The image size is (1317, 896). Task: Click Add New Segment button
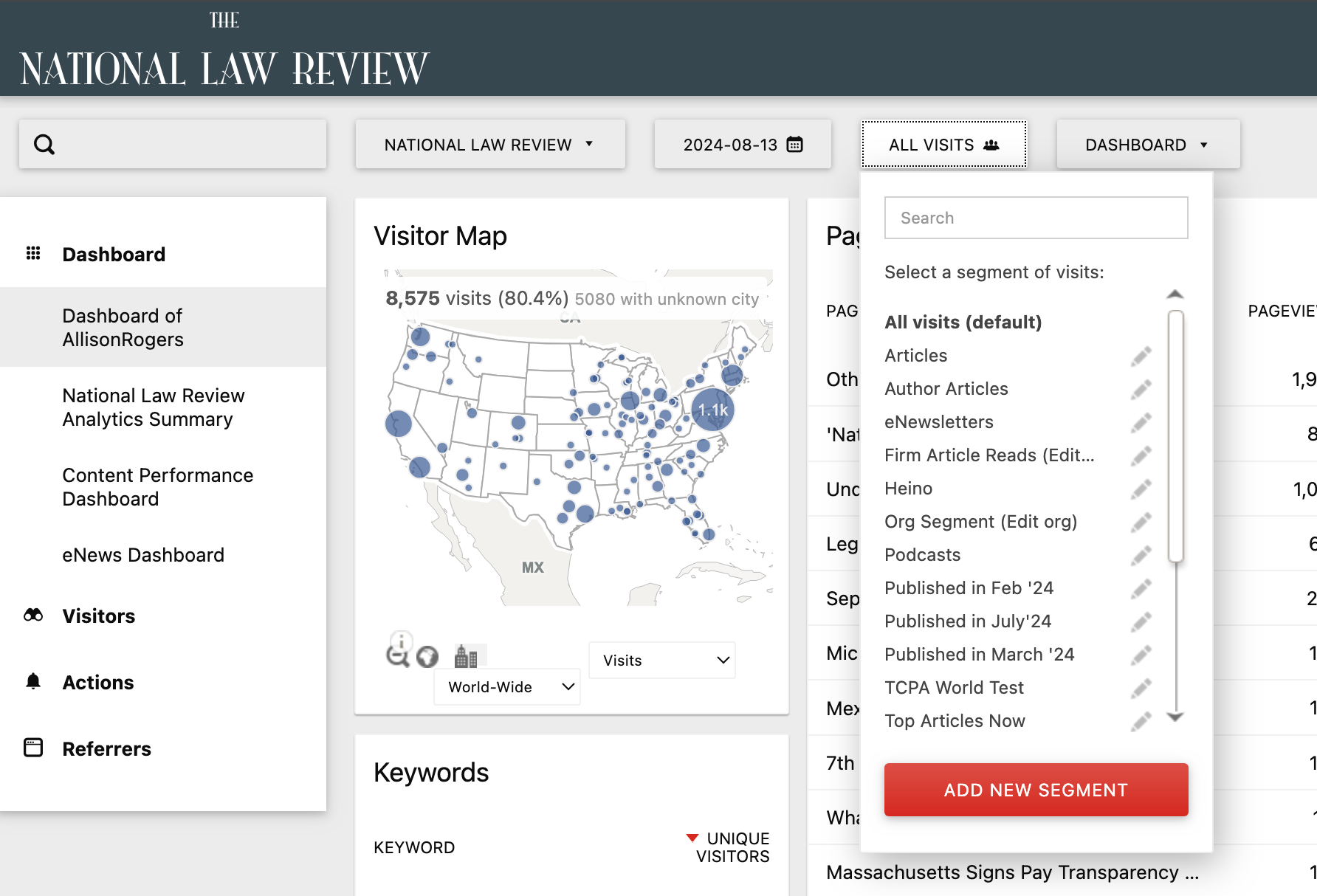pos(1036,790)
